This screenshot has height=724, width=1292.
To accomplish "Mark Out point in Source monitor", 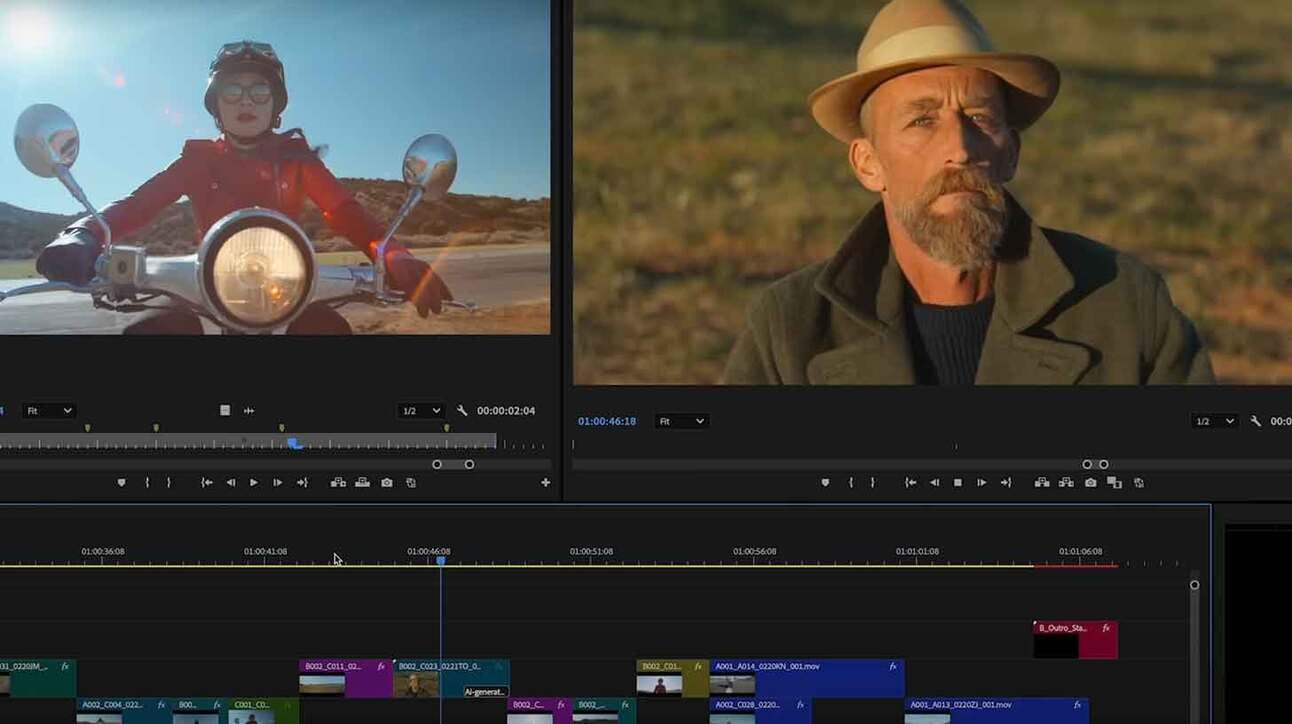I will pos(168,482).
